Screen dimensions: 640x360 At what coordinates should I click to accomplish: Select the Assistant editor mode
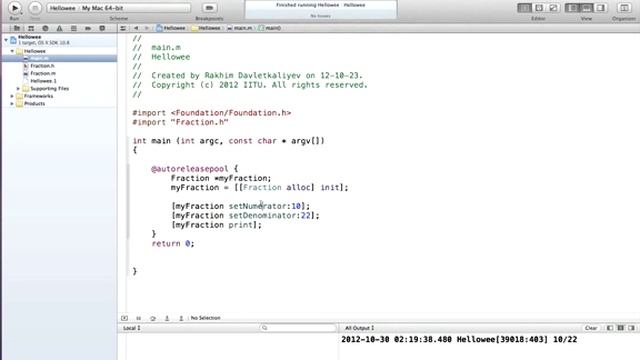pos(539,8)
